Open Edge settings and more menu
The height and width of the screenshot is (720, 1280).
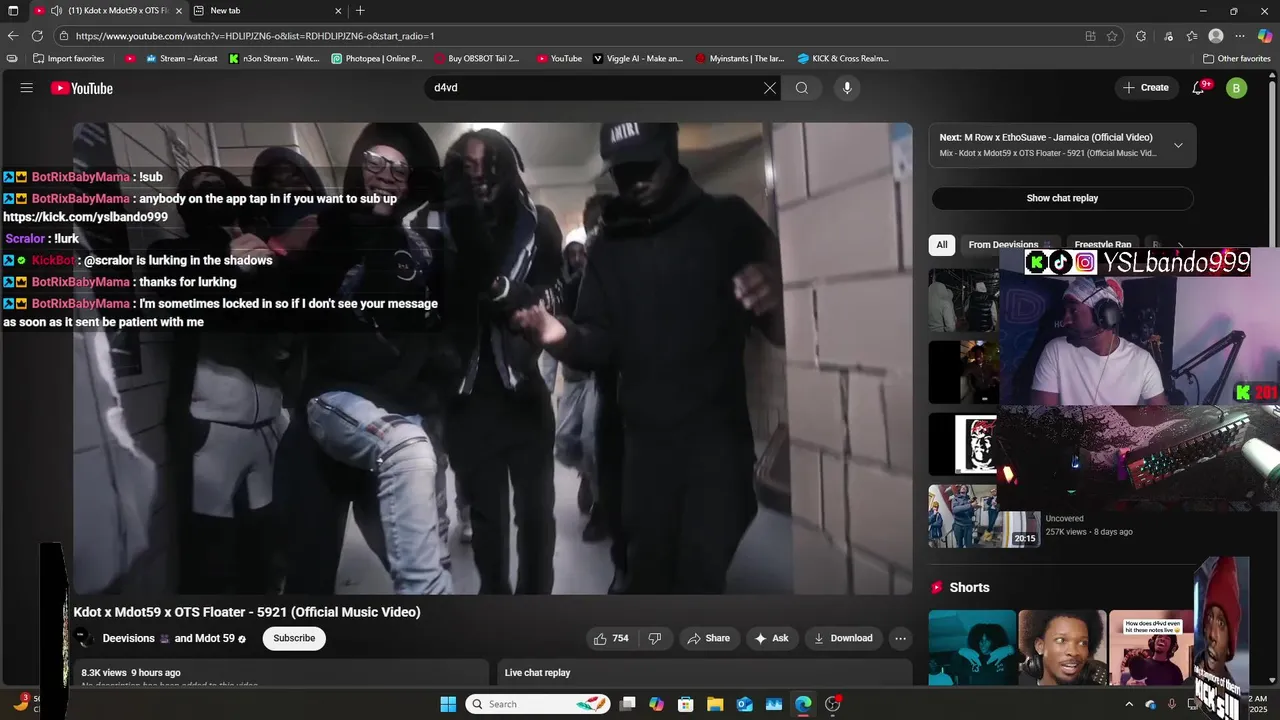pyautogui.click(x=1240, y=36)
